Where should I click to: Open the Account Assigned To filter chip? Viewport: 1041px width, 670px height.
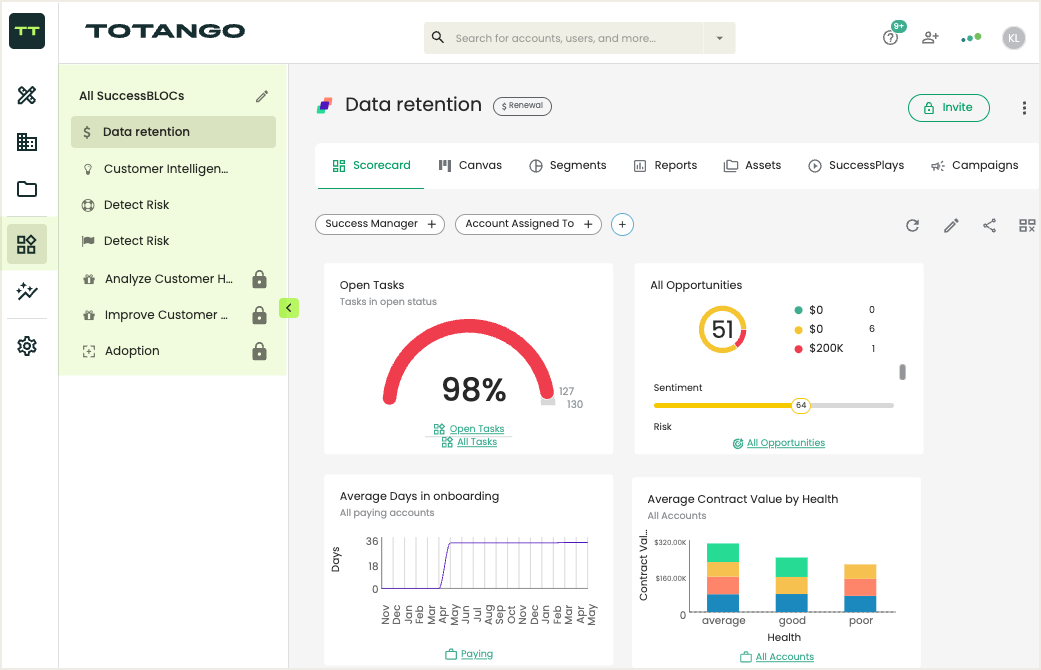tap(528, 224)
